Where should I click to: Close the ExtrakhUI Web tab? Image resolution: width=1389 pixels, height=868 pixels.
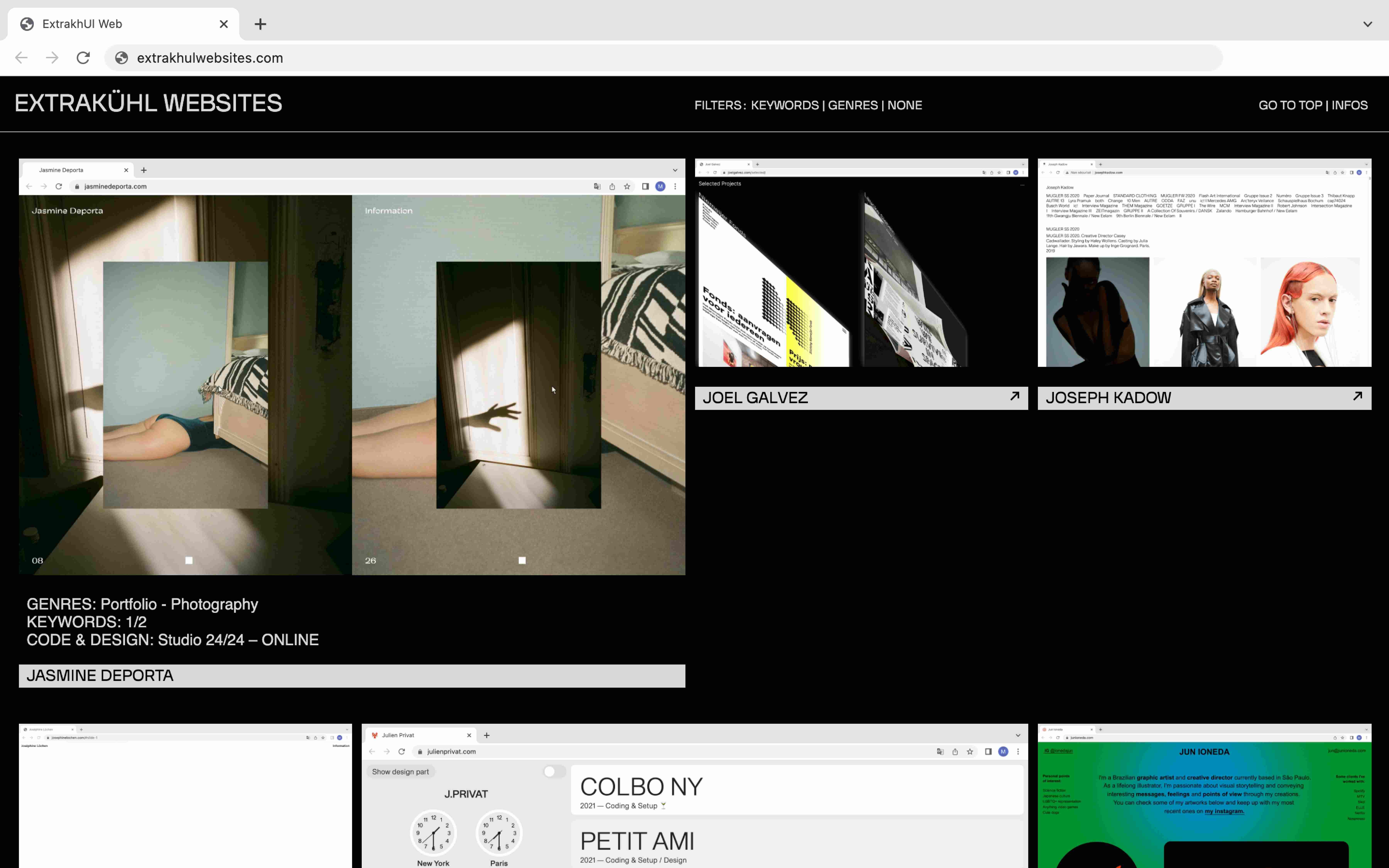tap(224, 24)
